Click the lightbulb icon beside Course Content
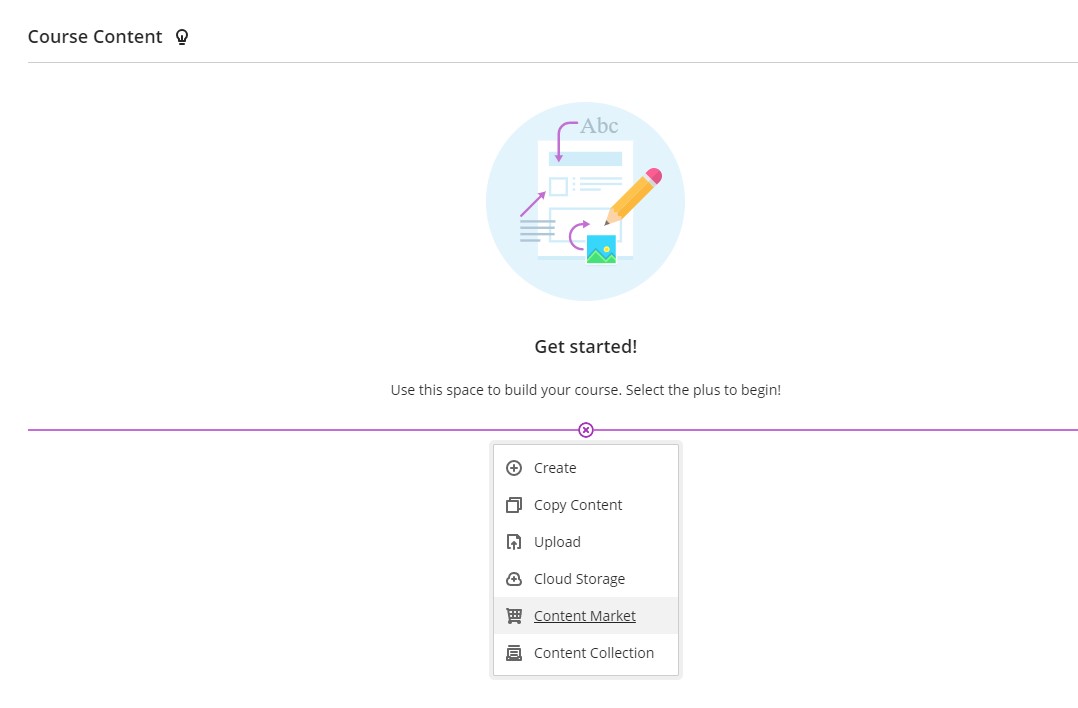1078x708 pixels. coord(182,37)
